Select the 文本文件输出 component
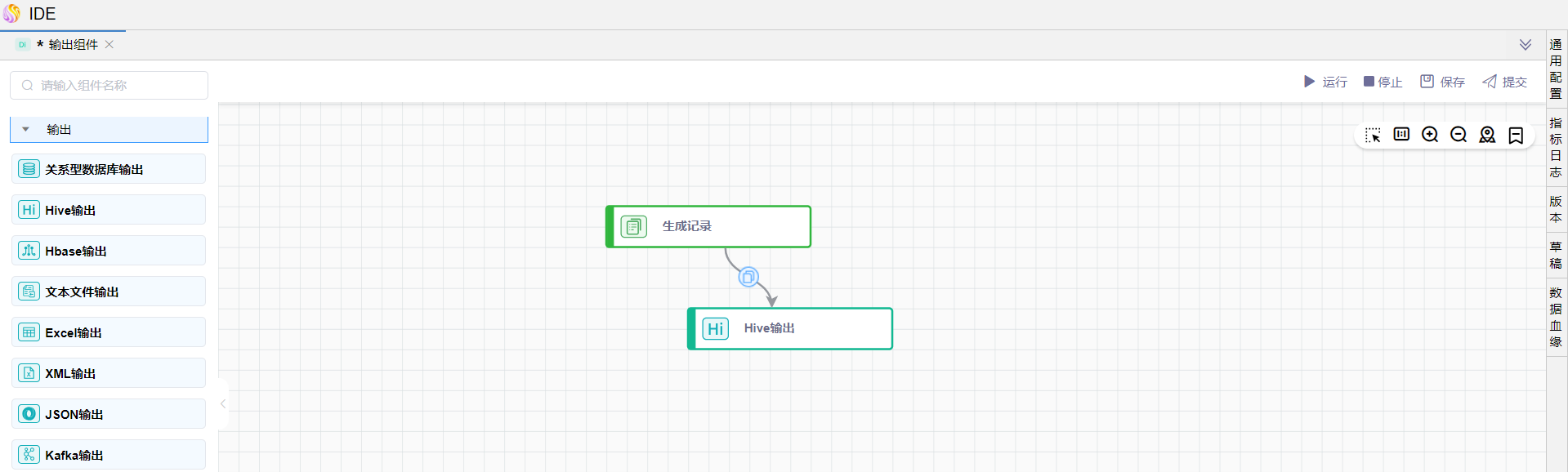This screenshot has height=472, width=1568. (x=109, y=292)
